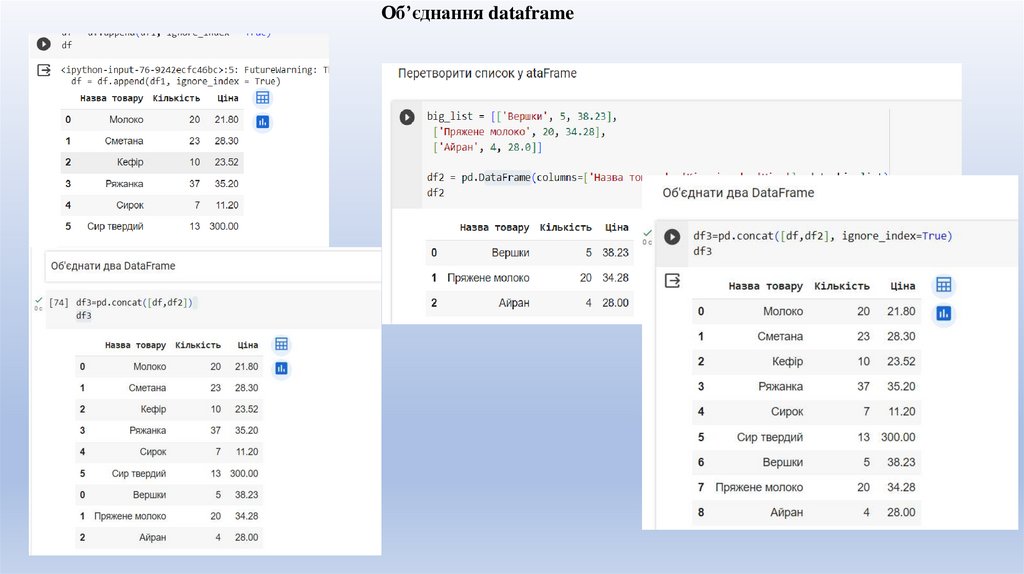The height and width of the screenshot is (574, 1024).
Task: Click the output icon below the ignore_index concat cell
Action: click(672, 281)
